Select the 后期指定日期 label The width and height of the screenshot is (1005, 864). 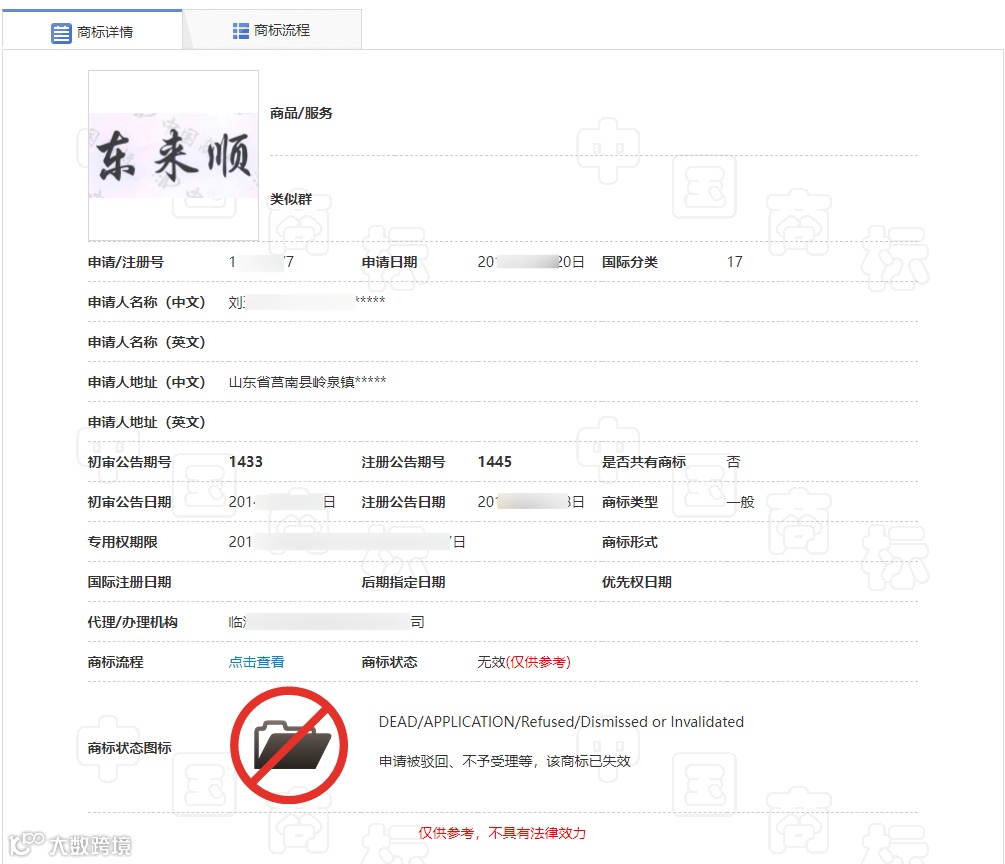403,582
